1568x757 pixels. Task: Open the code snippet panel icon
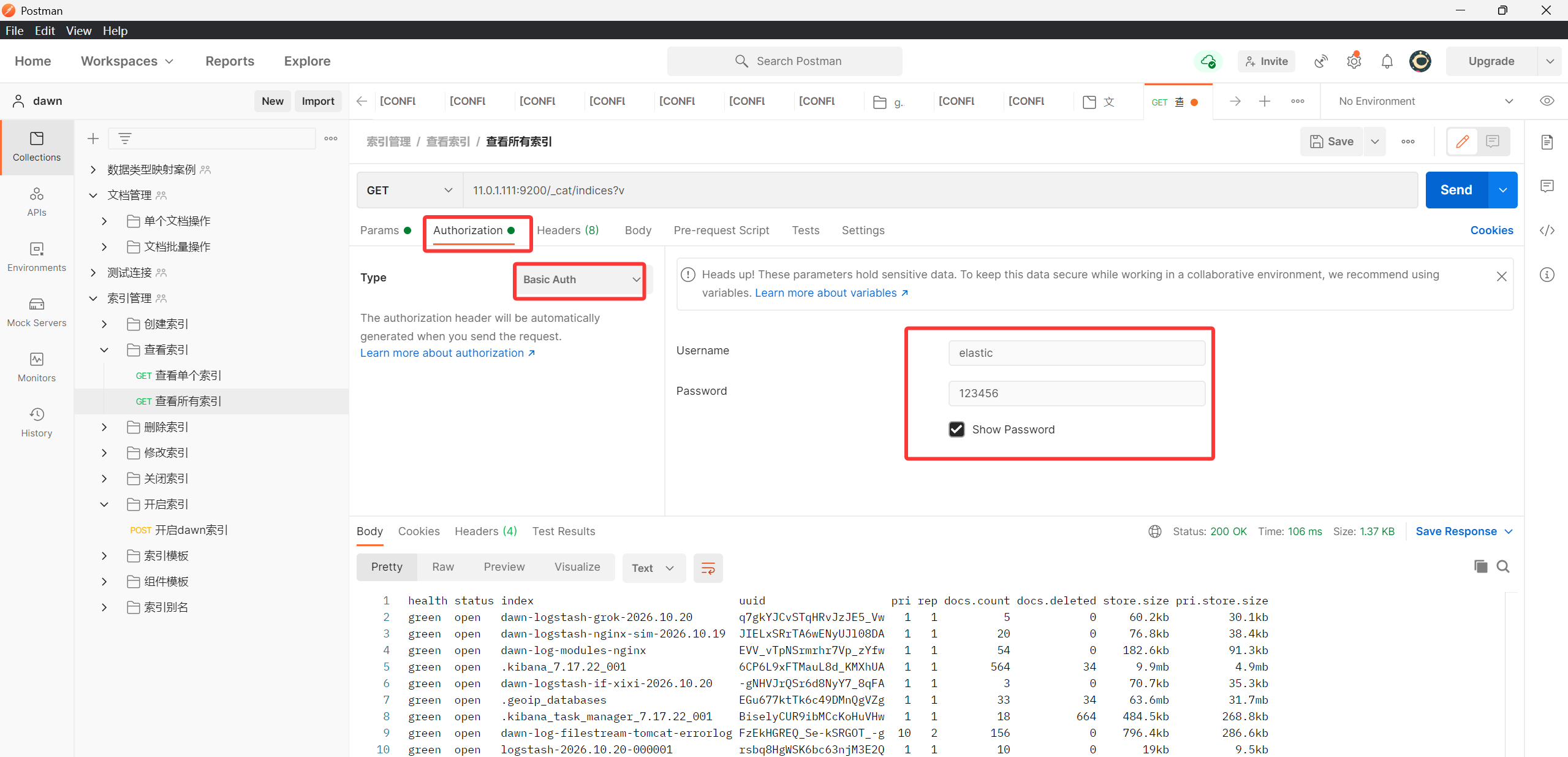1547,230
